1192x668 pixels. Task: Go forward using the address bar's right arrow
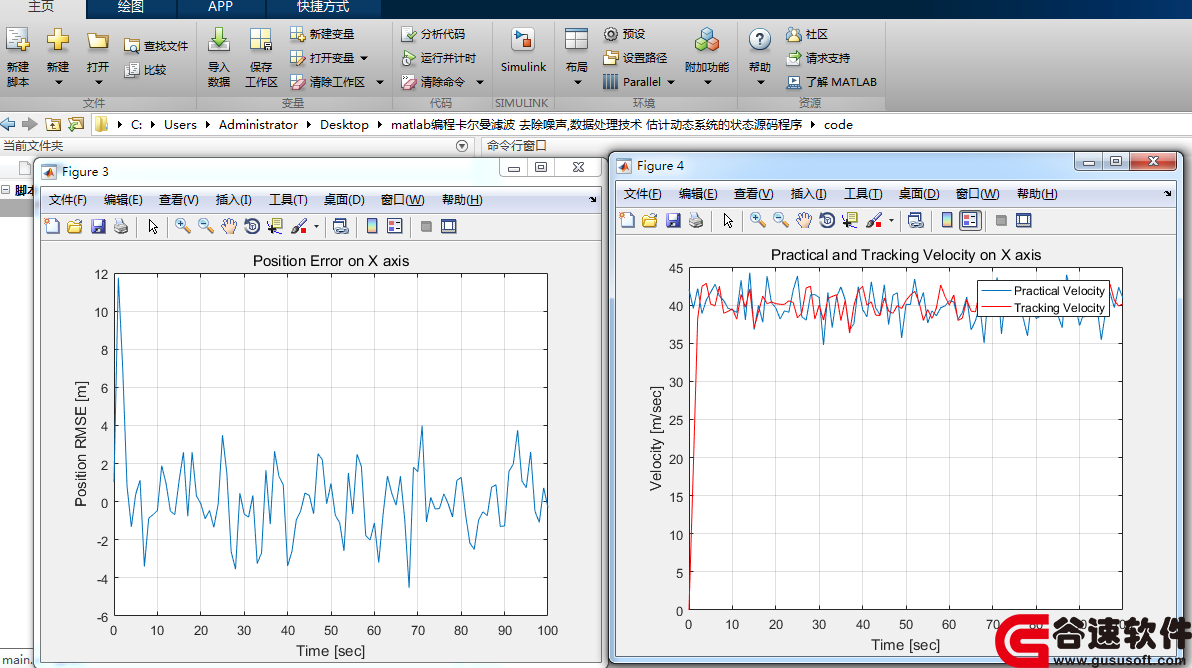point(30,124)
